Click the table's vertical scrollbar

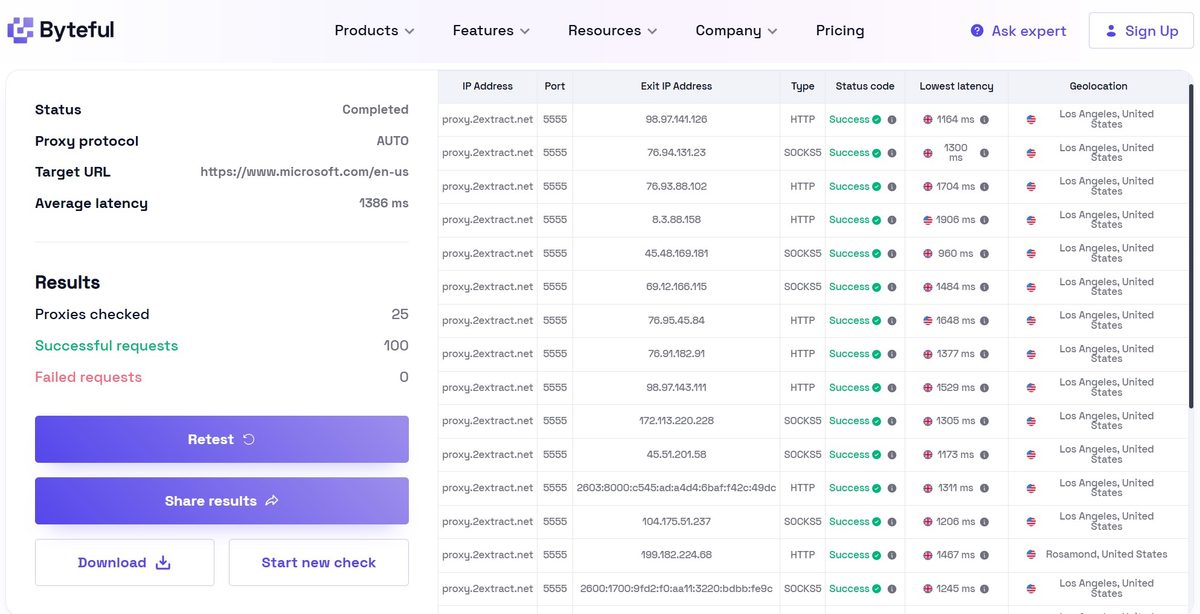(1190, 245)
